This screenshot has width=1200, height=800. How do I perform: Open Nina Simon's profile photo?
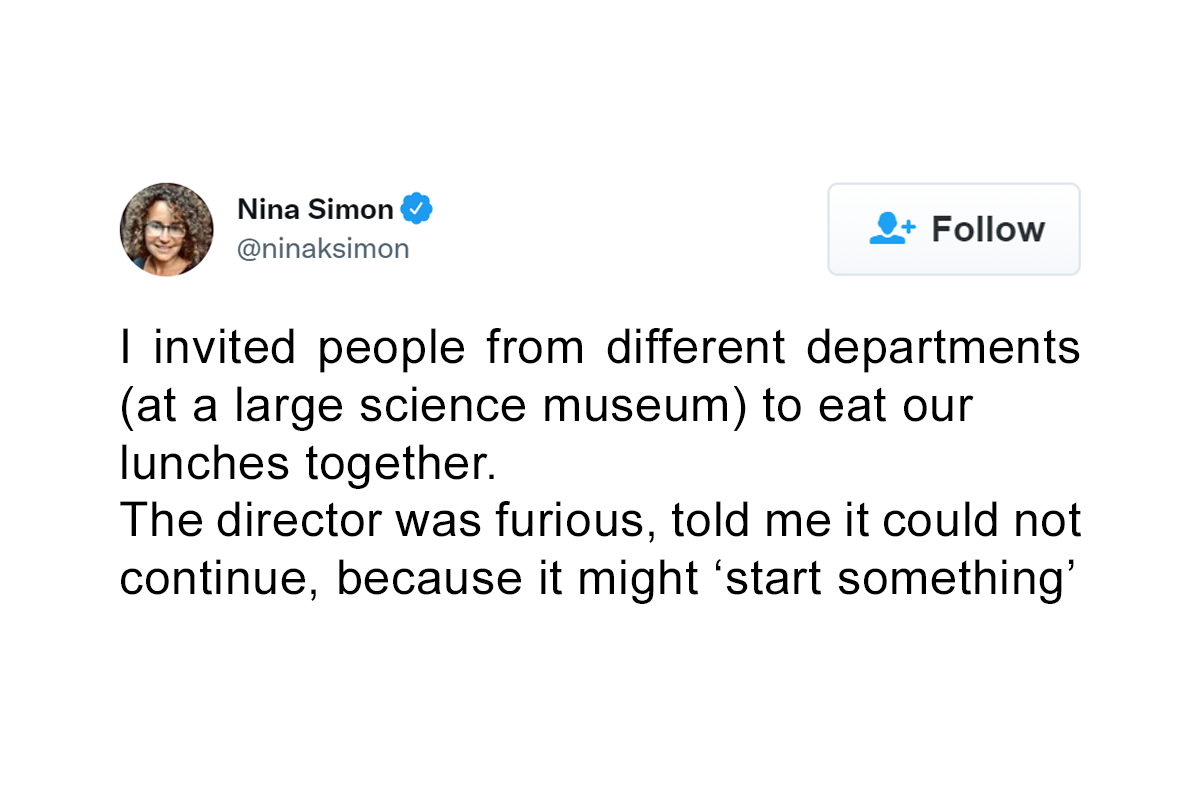coord(166,229)
